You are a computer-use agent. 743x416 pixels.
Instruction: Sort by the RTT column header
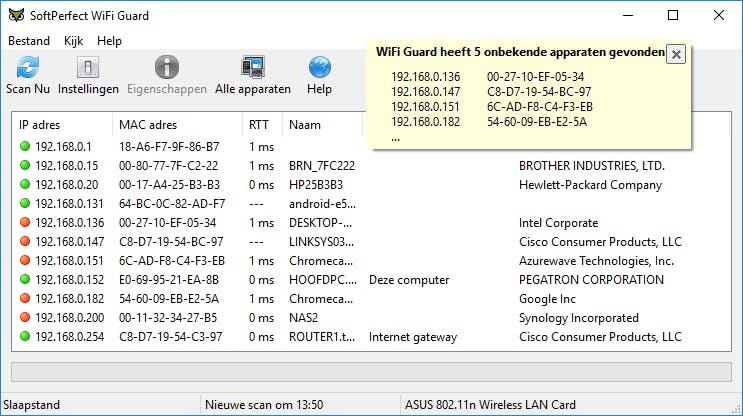259,125
